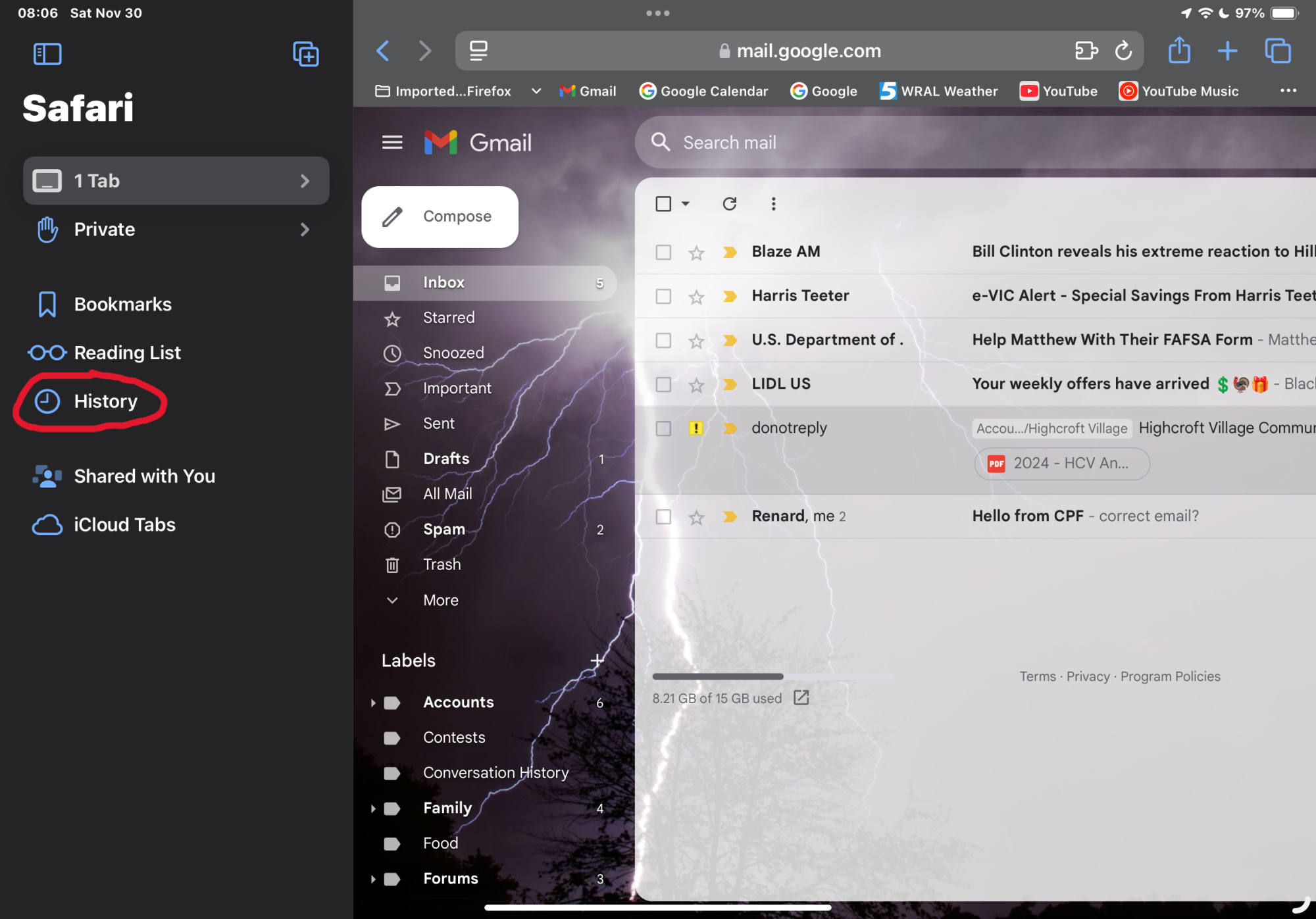1316x919 pixels.
Task: Open the Privacy link in footer
Action: 1088,676
